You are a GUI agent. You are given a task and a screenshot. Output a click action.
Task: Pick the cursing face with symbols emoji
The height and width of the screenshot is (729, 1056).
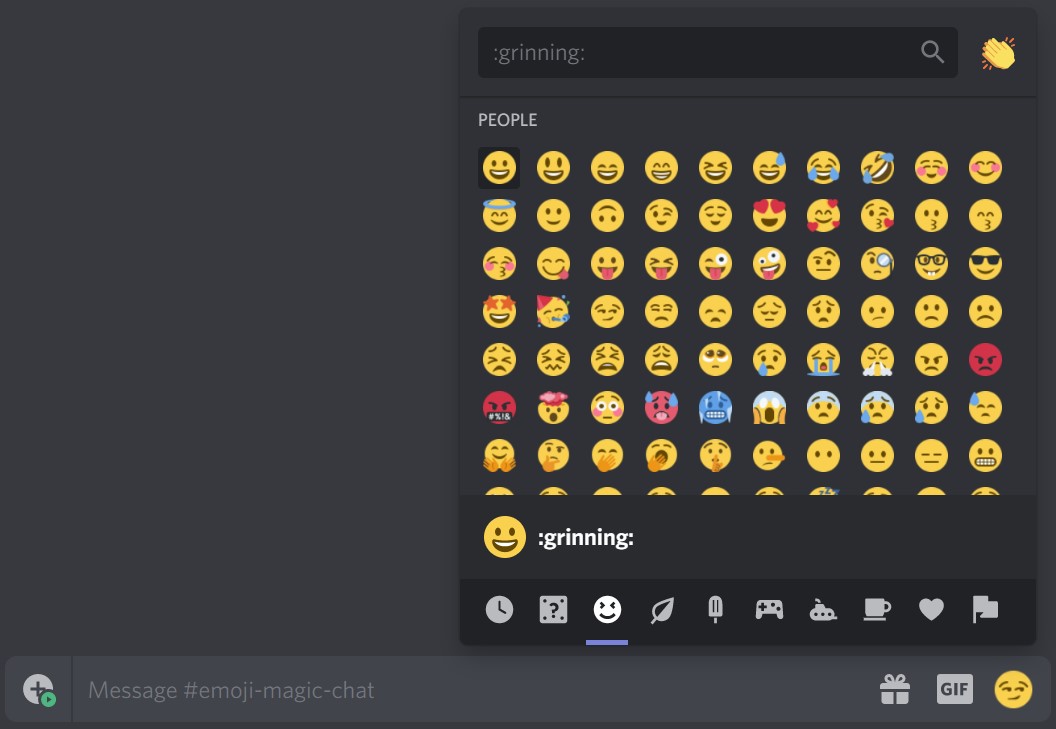[499, 408]
